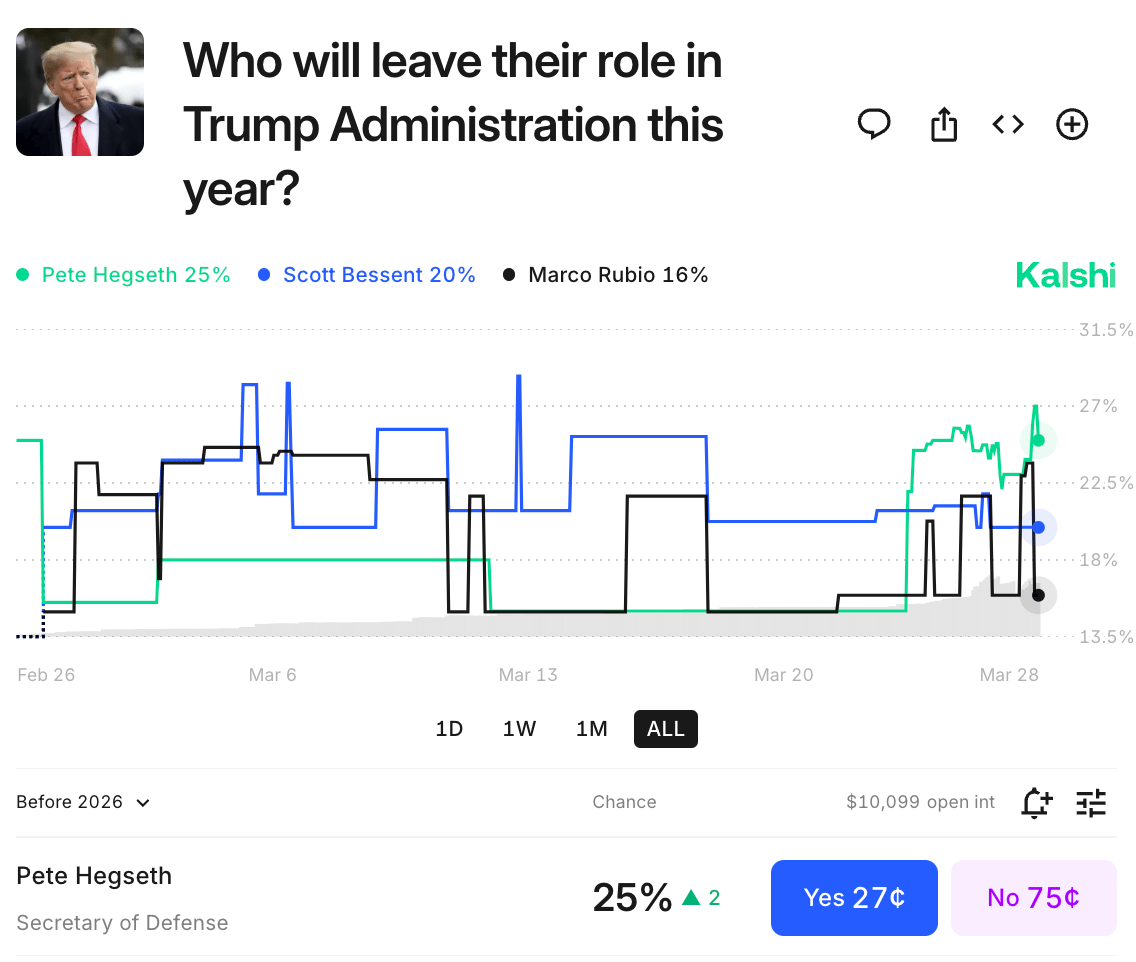Screen dimensions: 1136x962
Task: Toggle Pete Hegseth series in legend
Action: (x=123, y=275)
